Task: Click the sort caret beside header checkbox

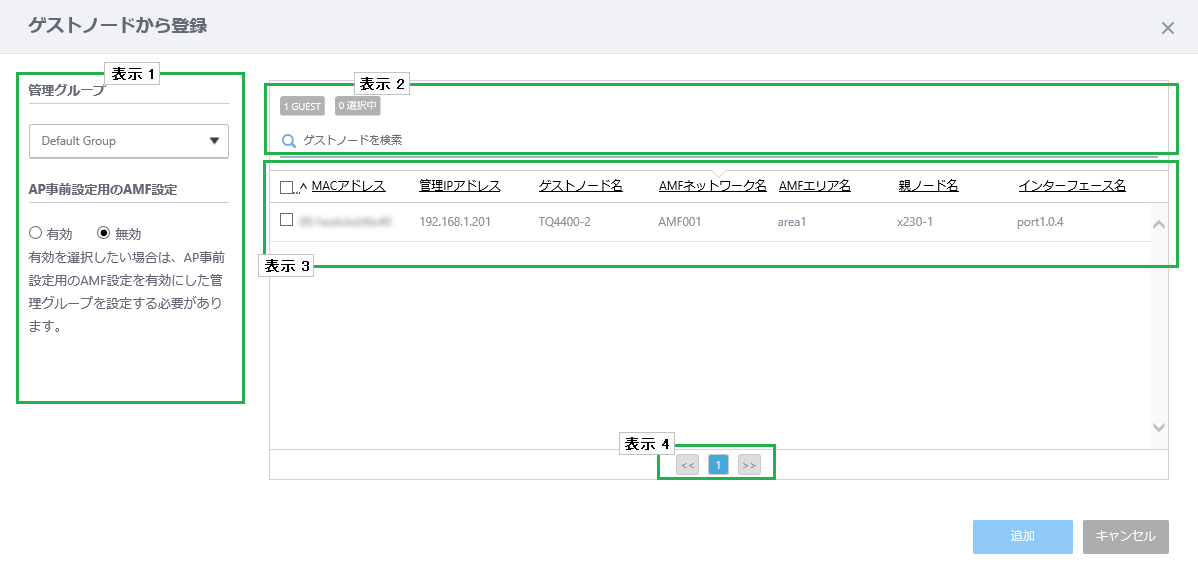Action: 303,188
